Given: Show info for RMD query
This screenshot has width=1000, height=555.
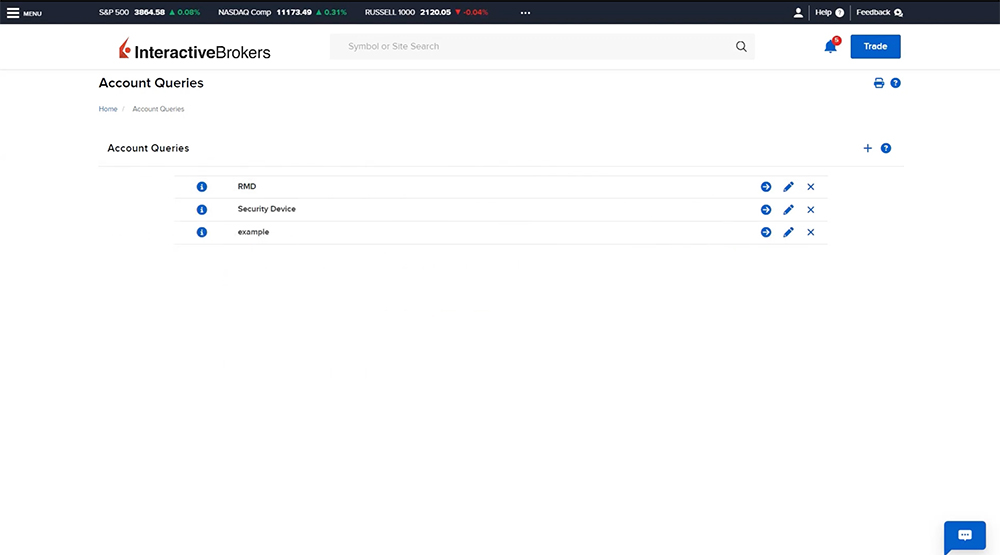Looking at the screenshot, I should point(202,187).
